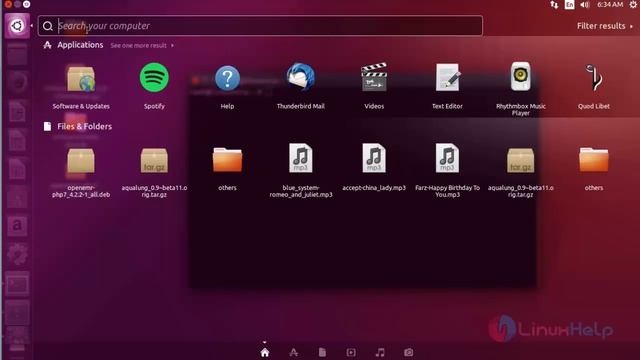This screenshot has width=640, height=360.
Task: Open Software & Updates application
Action: click(x=81, y=80)
